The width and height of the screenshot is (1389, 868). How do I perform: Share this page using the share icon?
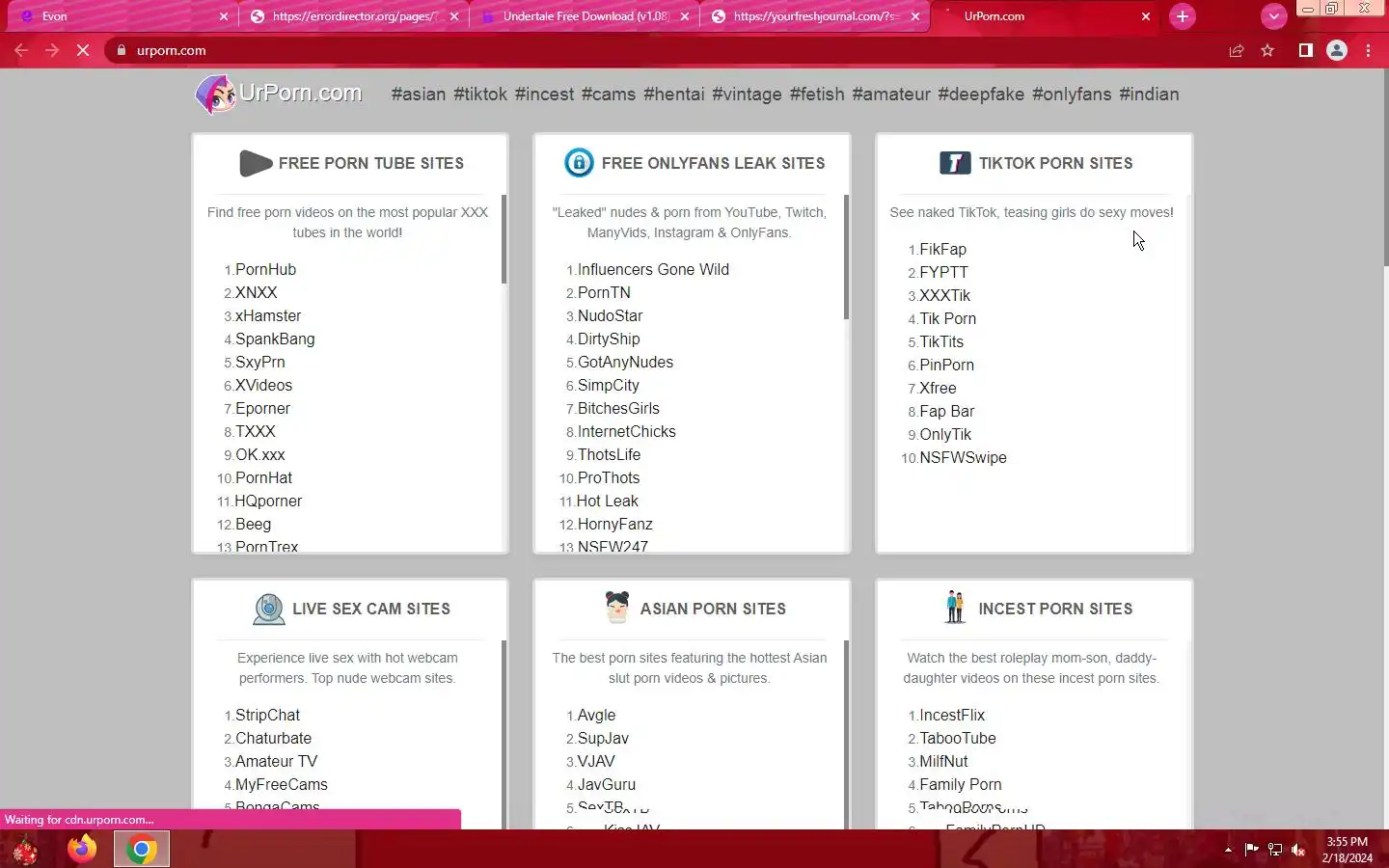coord(1236,50)
